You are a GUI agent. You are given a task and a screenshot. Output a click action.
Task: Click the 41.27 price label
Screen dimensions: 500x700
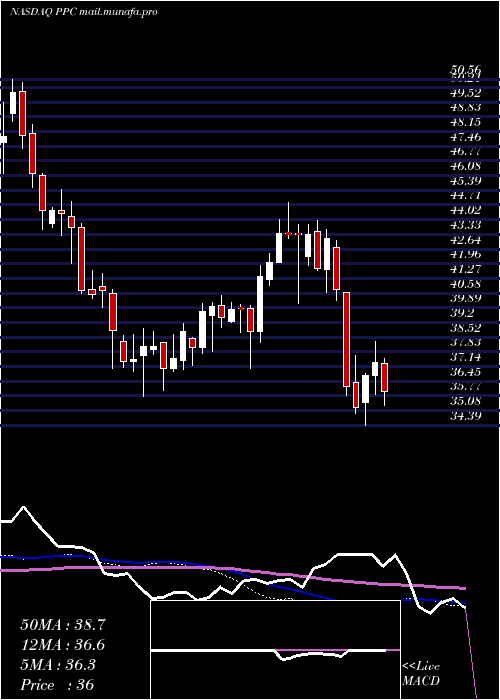click(x=466, y=269)
